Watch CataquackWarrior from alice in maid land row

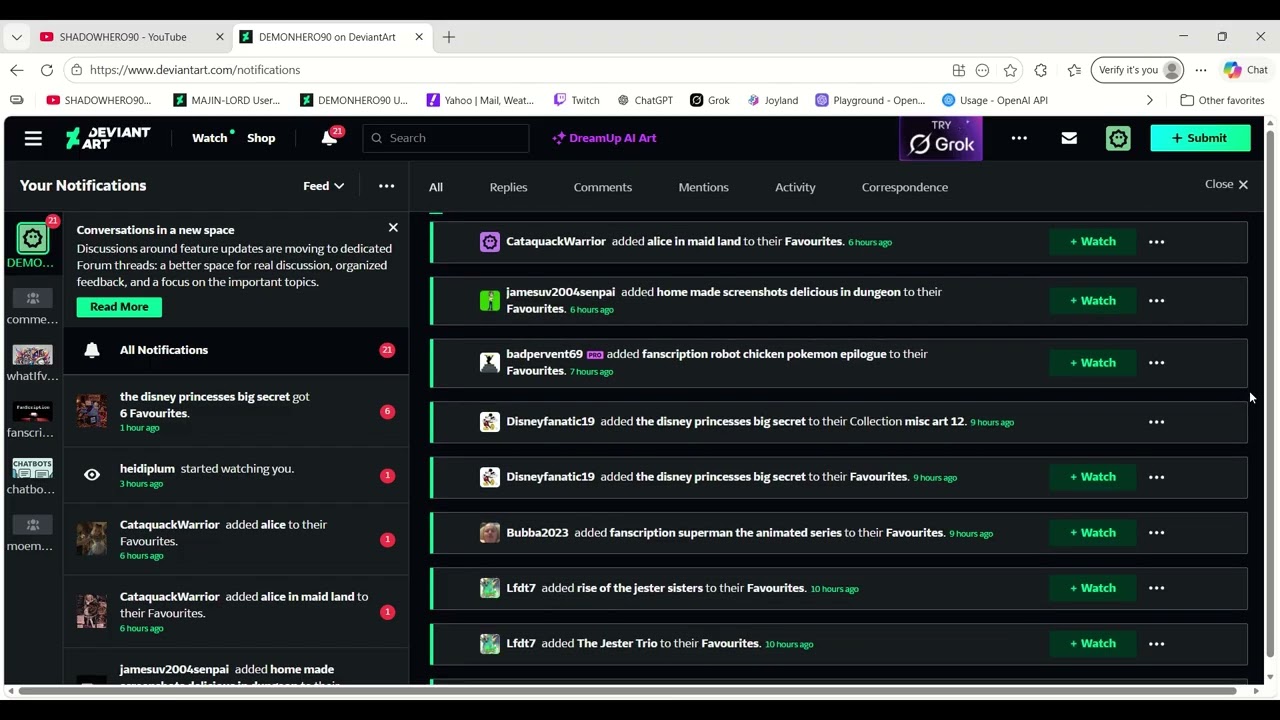(x=1092, y=242)
